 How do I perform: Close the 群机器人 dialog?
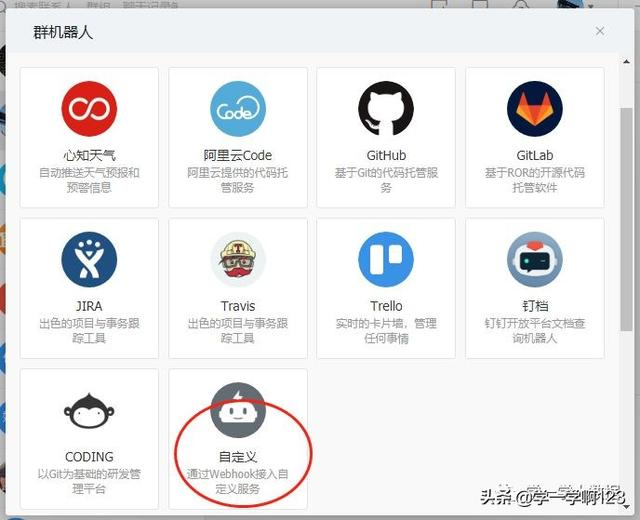600,31
